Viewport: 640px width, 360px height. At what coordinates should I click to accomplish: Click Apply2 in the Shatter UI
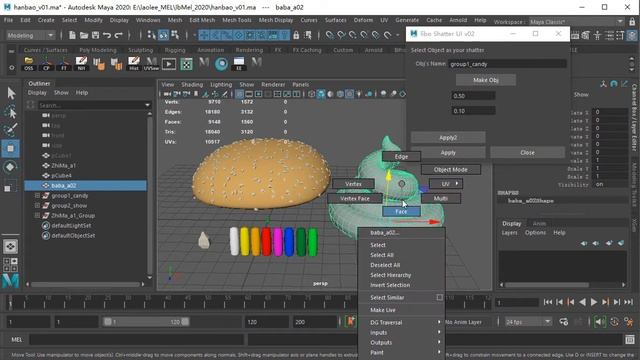[x=448, y=138]
